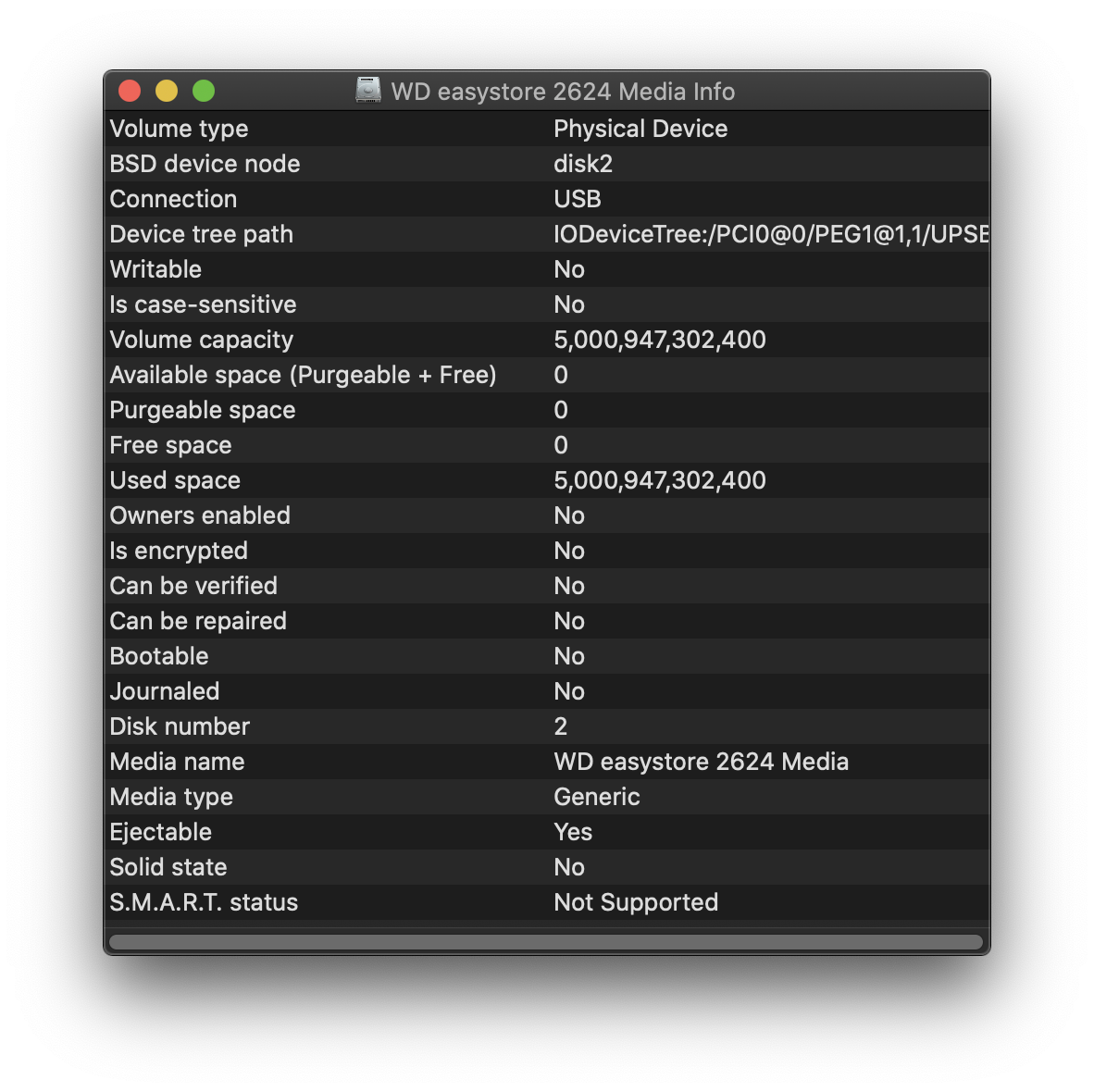This screenshot has width=1094, height=1092.
Task: Select 'WD easystore 2624 Media' value
Action: click(x=702, y=762)
